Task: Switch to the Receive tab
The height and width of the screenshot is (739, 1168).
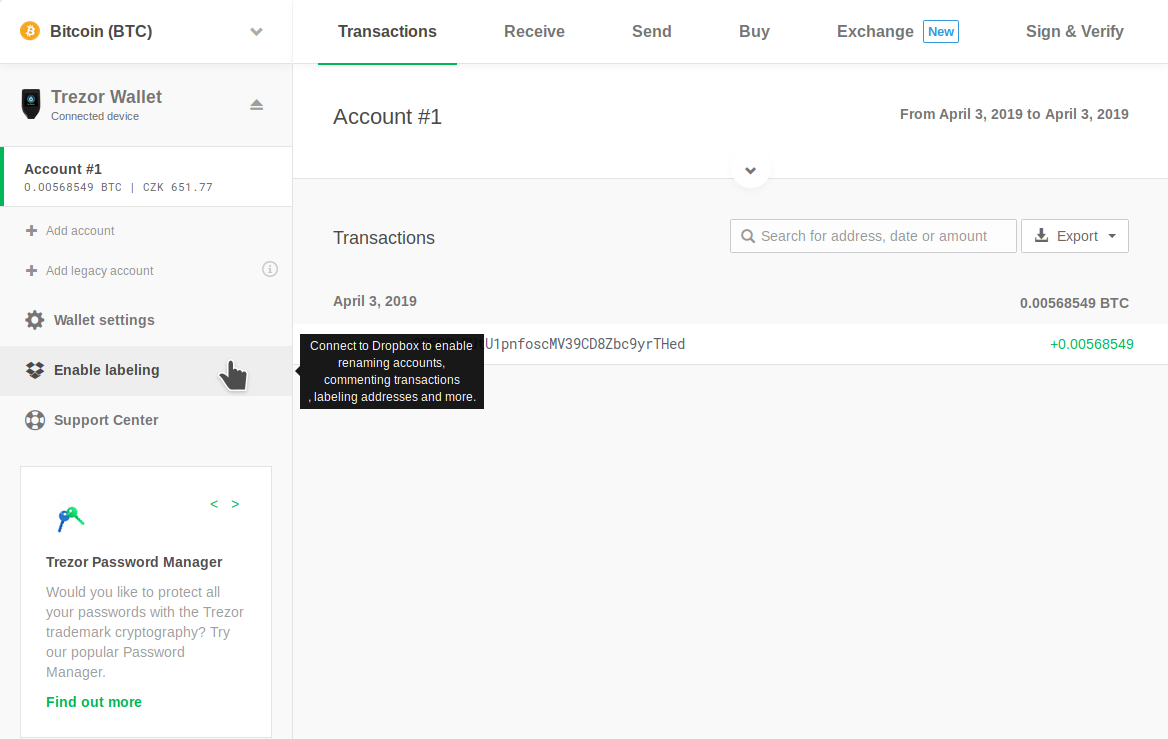Action: tap(534, 32)
